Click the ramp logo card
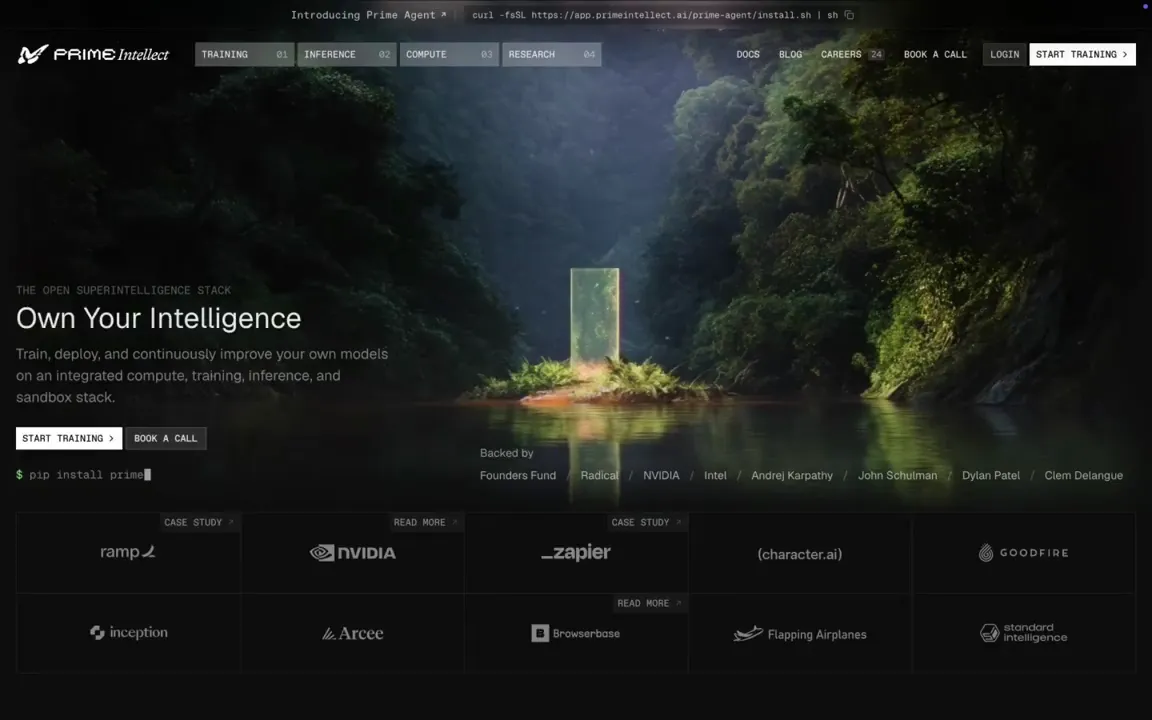Screen dimensions: 1152x720 [x=128, y=552]
